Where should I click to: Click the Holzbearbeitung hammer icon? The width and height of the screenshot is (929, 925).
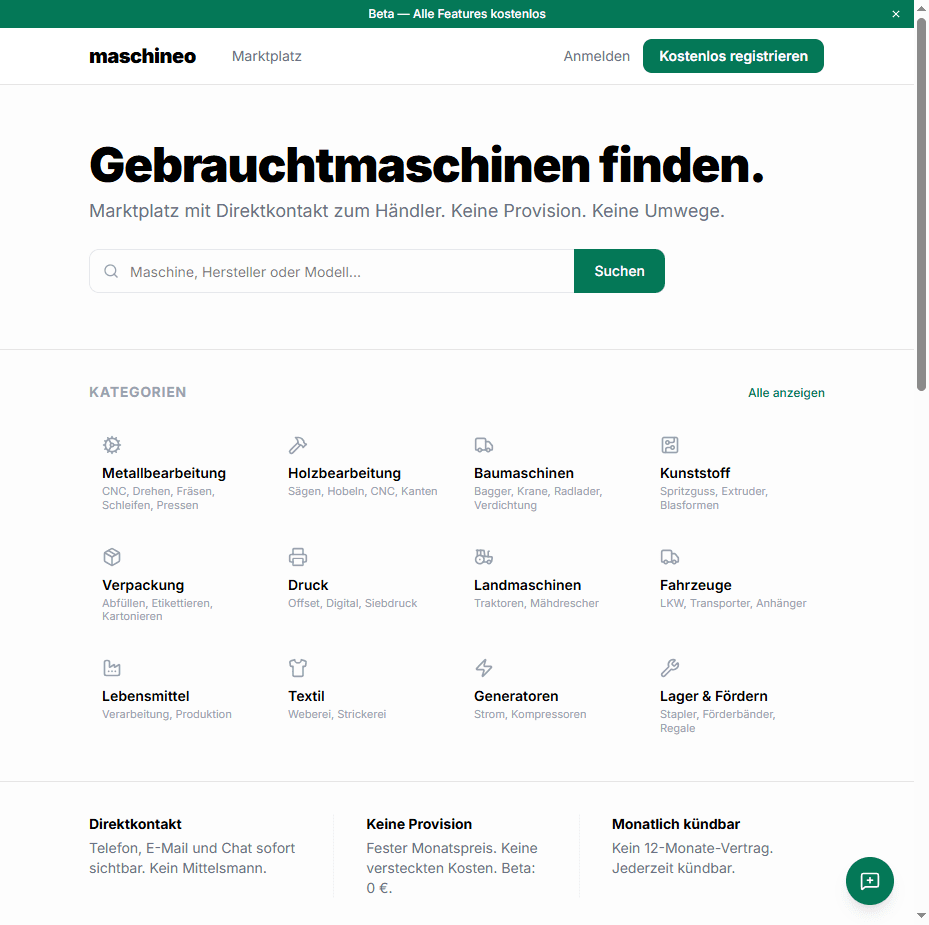pos(298,445)
